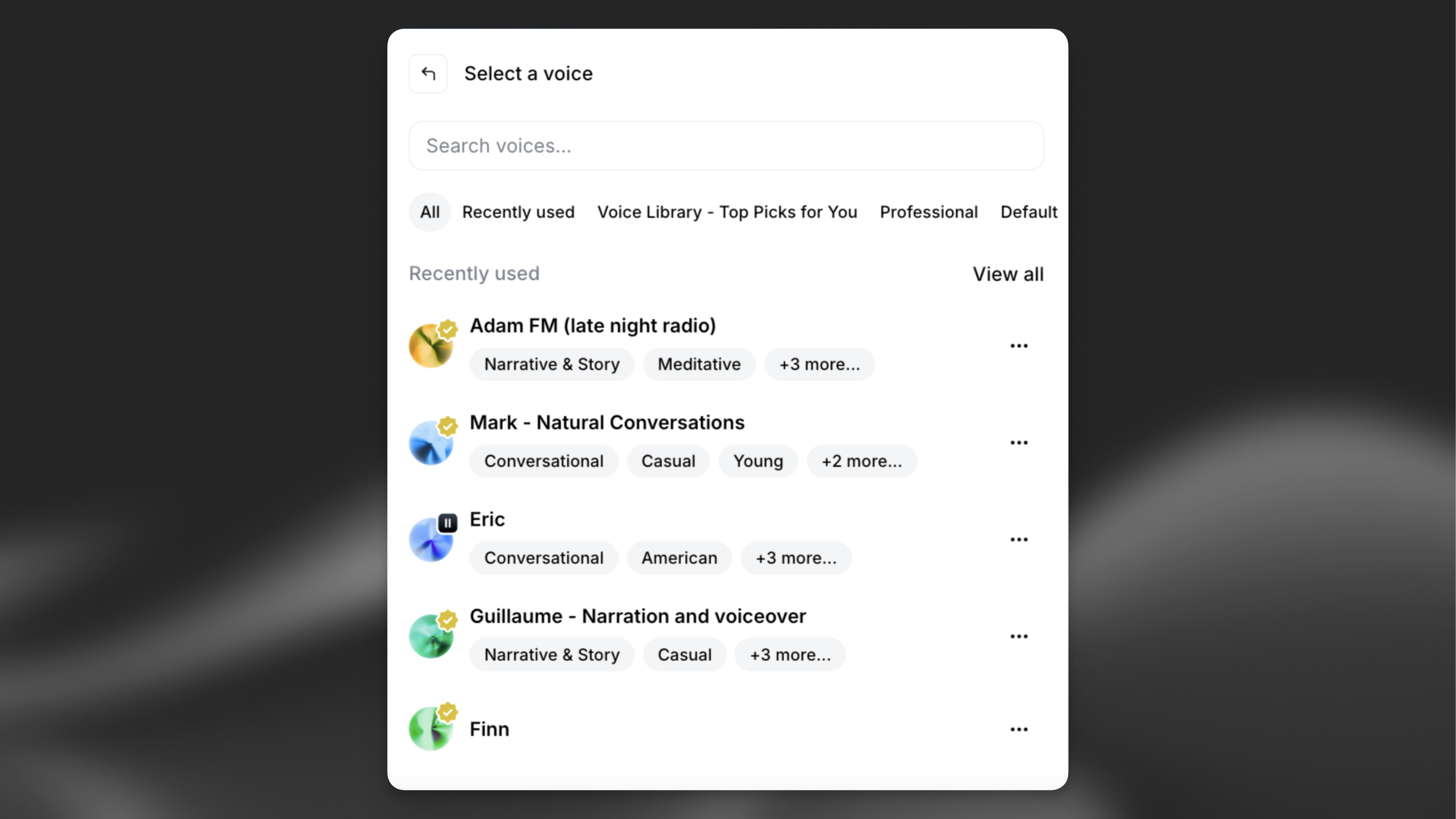This screenshot has width=1456, height=819.
Task: Open more options for Finn voice
Action: [x=1019, y=729]
